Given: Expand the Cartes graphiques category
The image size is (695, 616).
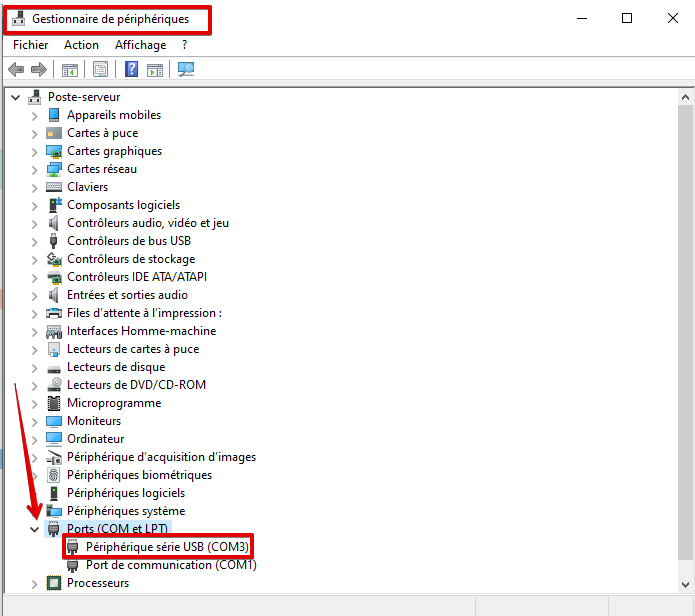Looking at the screenshot, I should click(x=35, y=152).
